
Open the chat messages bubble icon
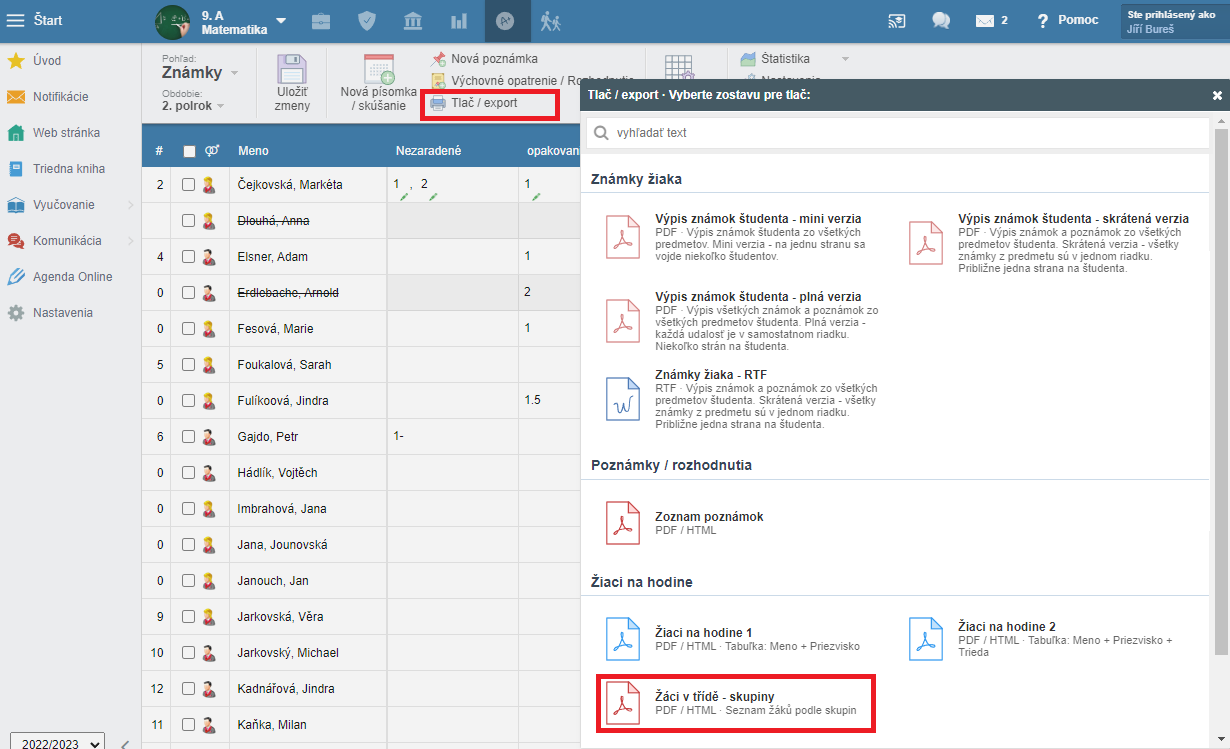point(941,20)
